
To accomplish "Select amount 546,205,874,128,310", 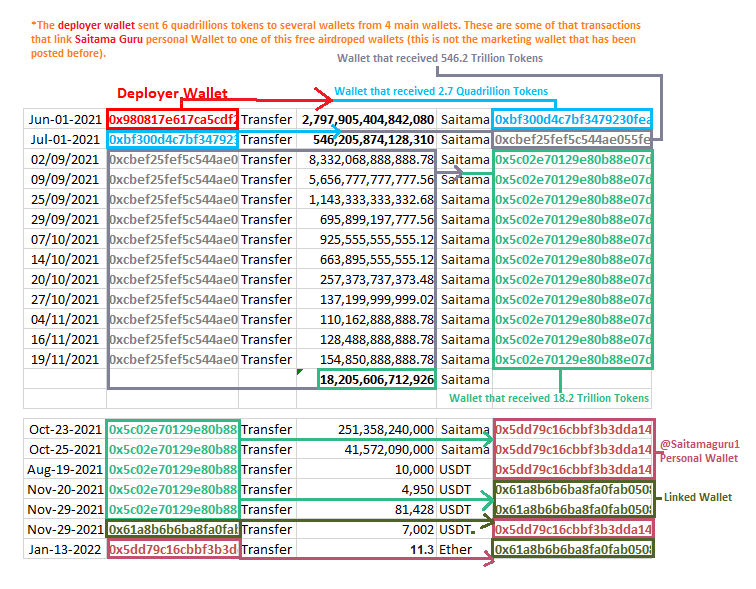I will [x=367, y=140].
